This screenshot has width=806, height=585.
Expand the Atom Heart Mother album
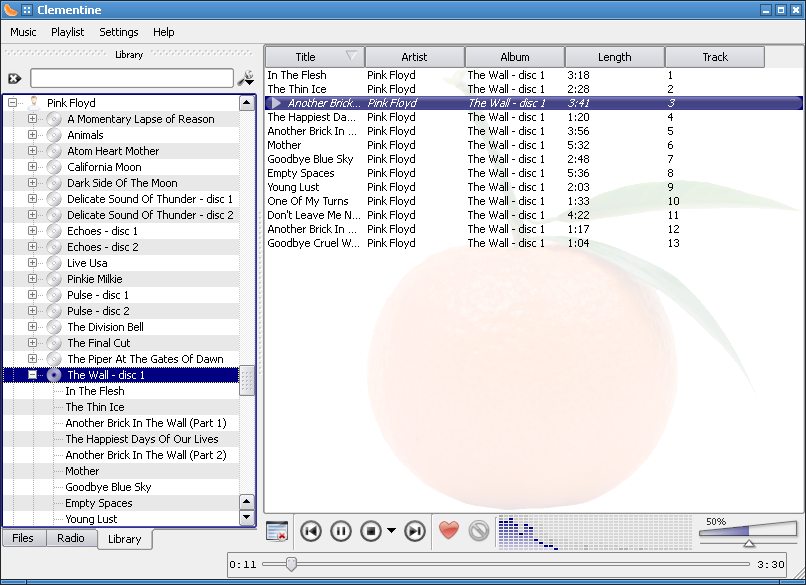32,151
